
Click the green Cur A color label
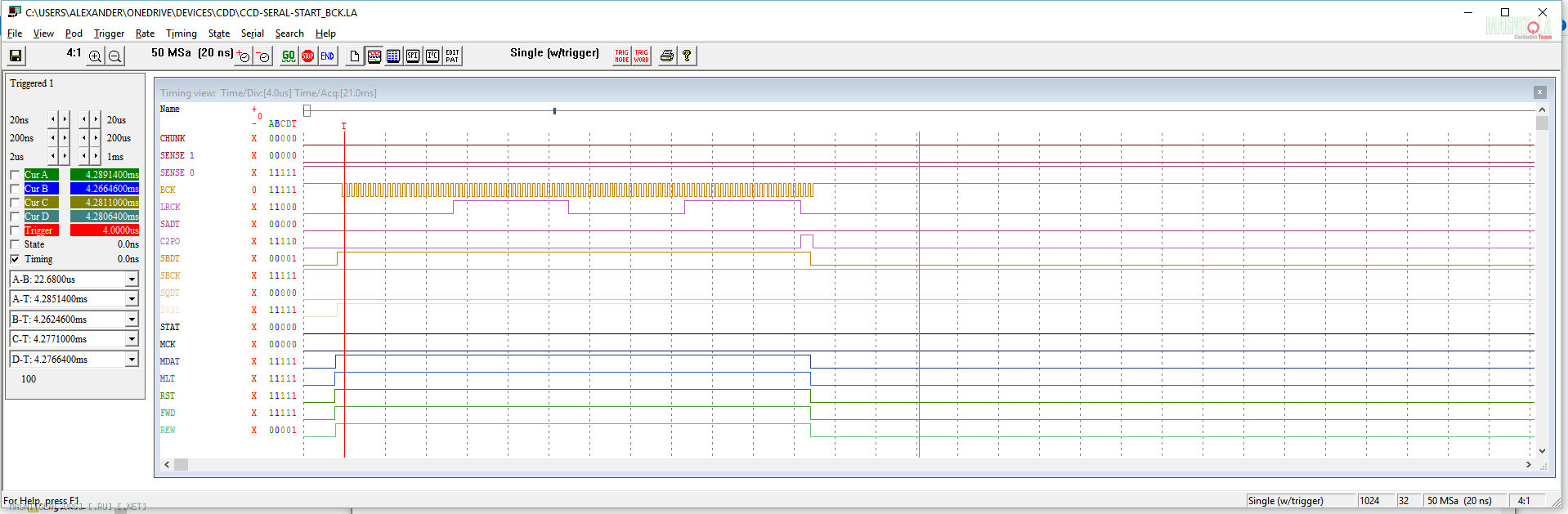41,175
